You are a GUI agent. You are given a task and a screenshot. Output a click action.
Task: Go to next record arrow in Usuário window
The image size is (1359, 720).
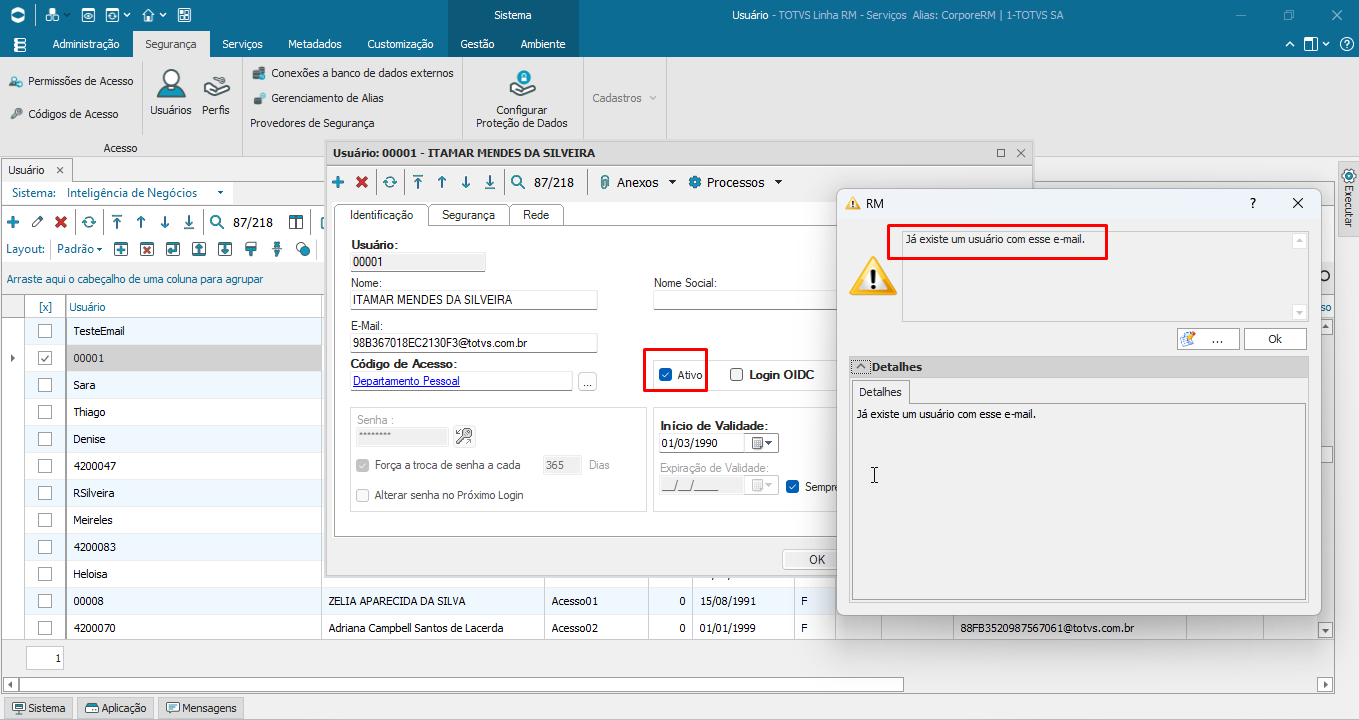coord(465,182)
